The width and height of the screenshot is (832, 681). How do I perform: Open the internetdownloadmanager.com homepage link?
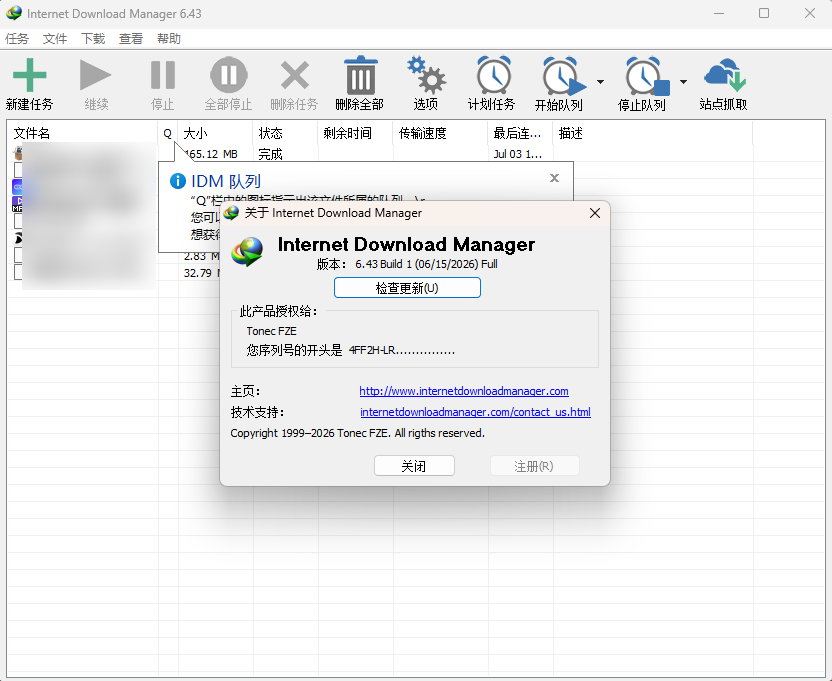coord(464,391)
